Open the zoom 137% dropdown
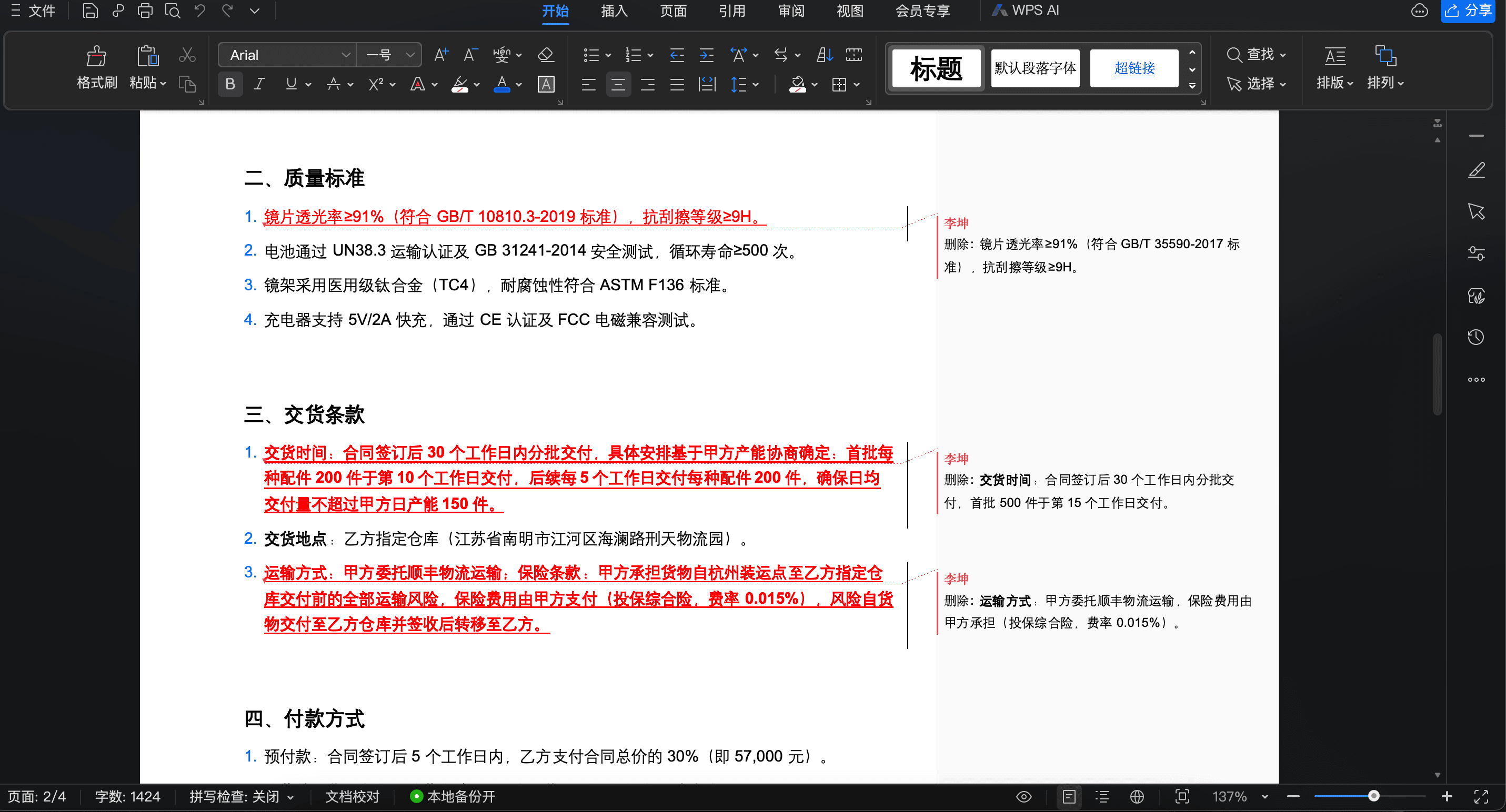This screenshot has width=1506, height=812. pos(1265,797)
